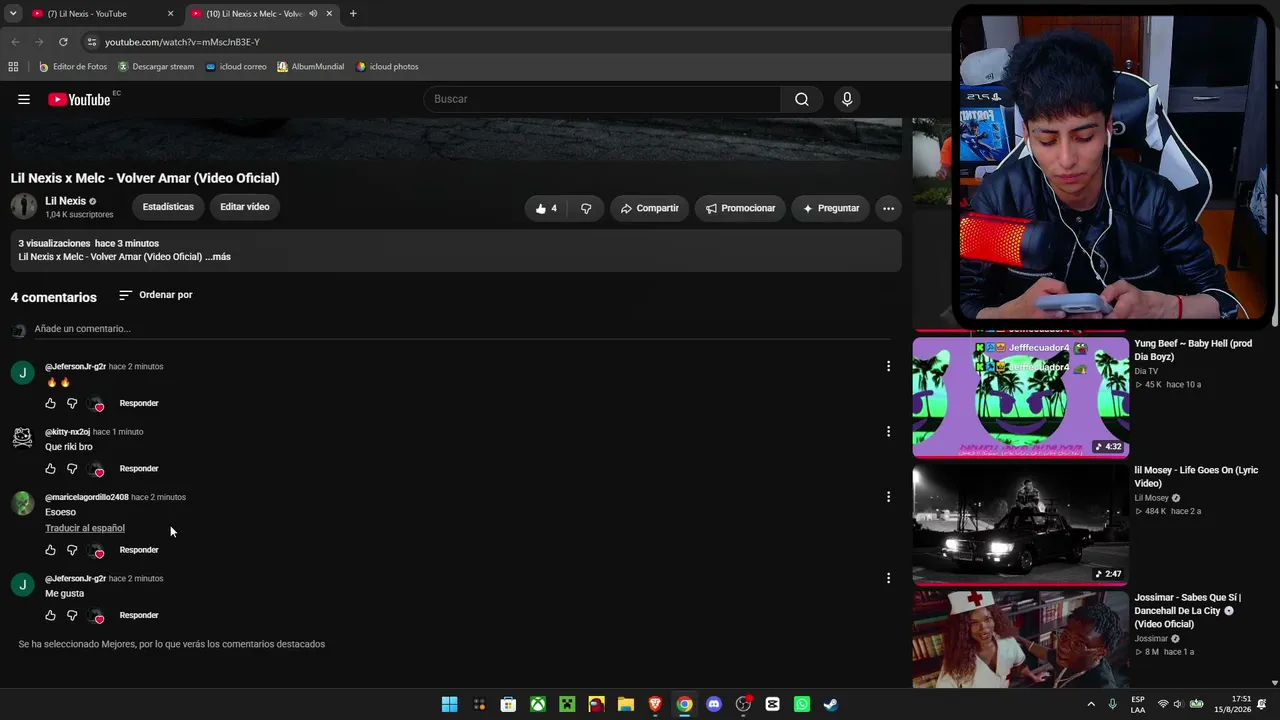Give a heart to "Que riki bro" comment
The height and width of the screenshot is (720, 1280).
point(96,469)
